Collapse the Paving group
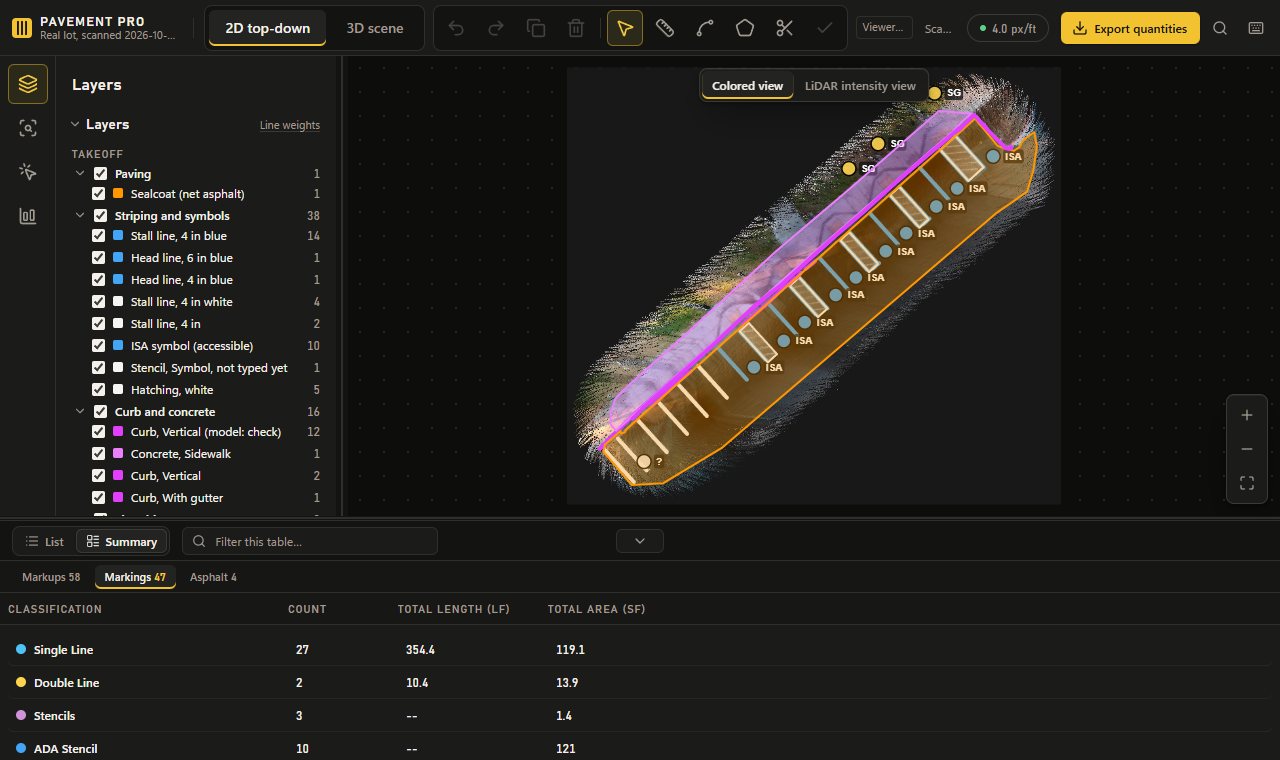 (x=81, y=174)
